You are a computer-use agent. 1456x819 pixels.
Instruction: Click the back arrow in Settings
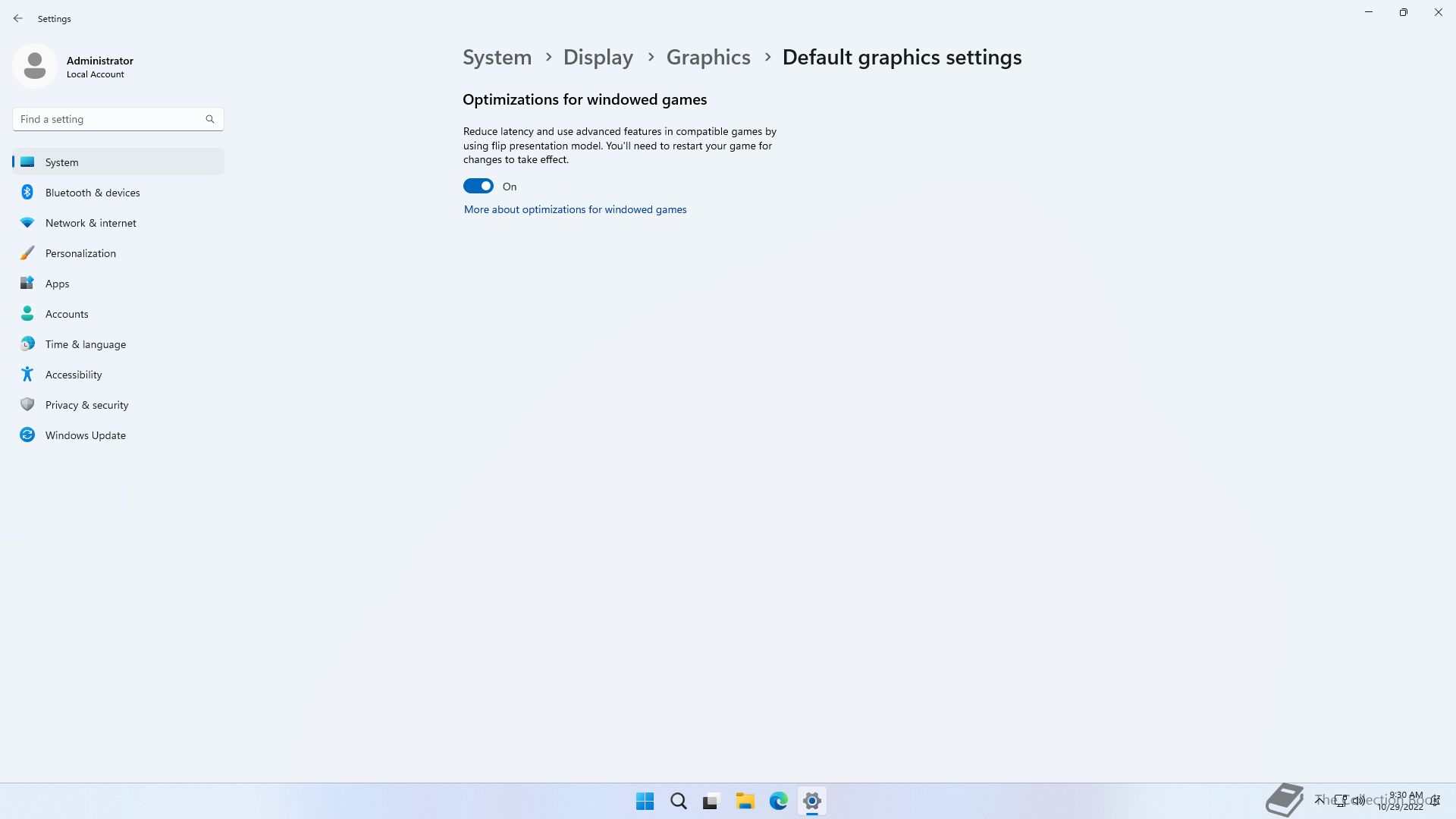pos(18,18)
